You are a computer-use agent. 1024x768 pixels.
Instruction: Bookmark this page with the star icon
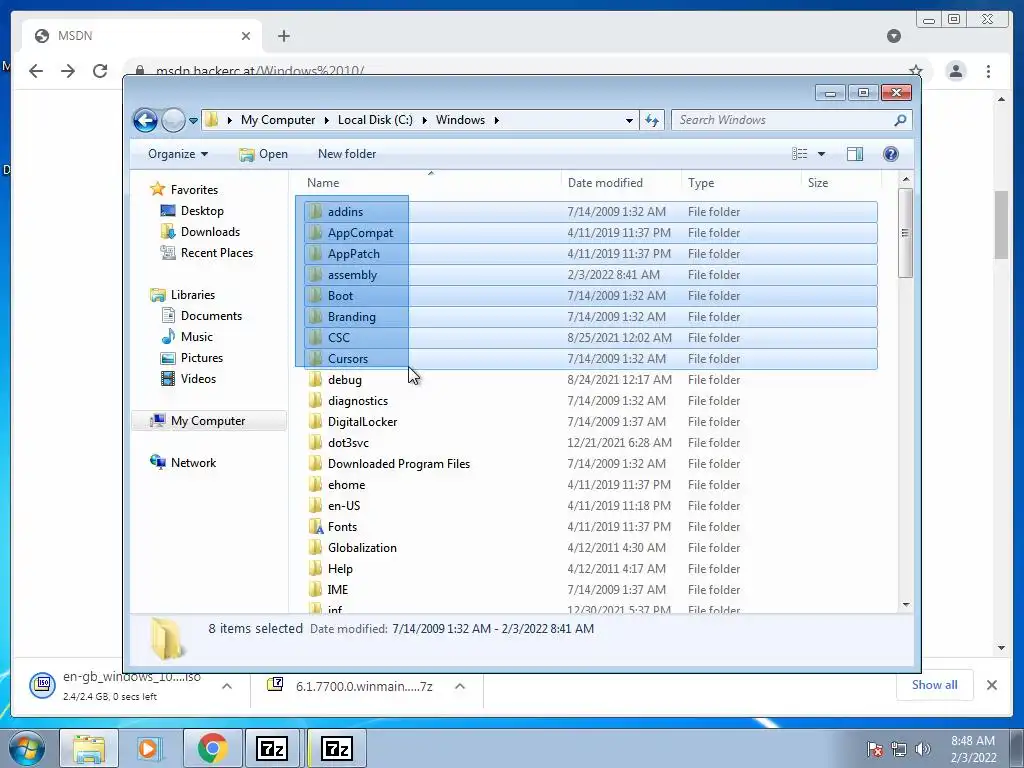click(x=916, y=70)
